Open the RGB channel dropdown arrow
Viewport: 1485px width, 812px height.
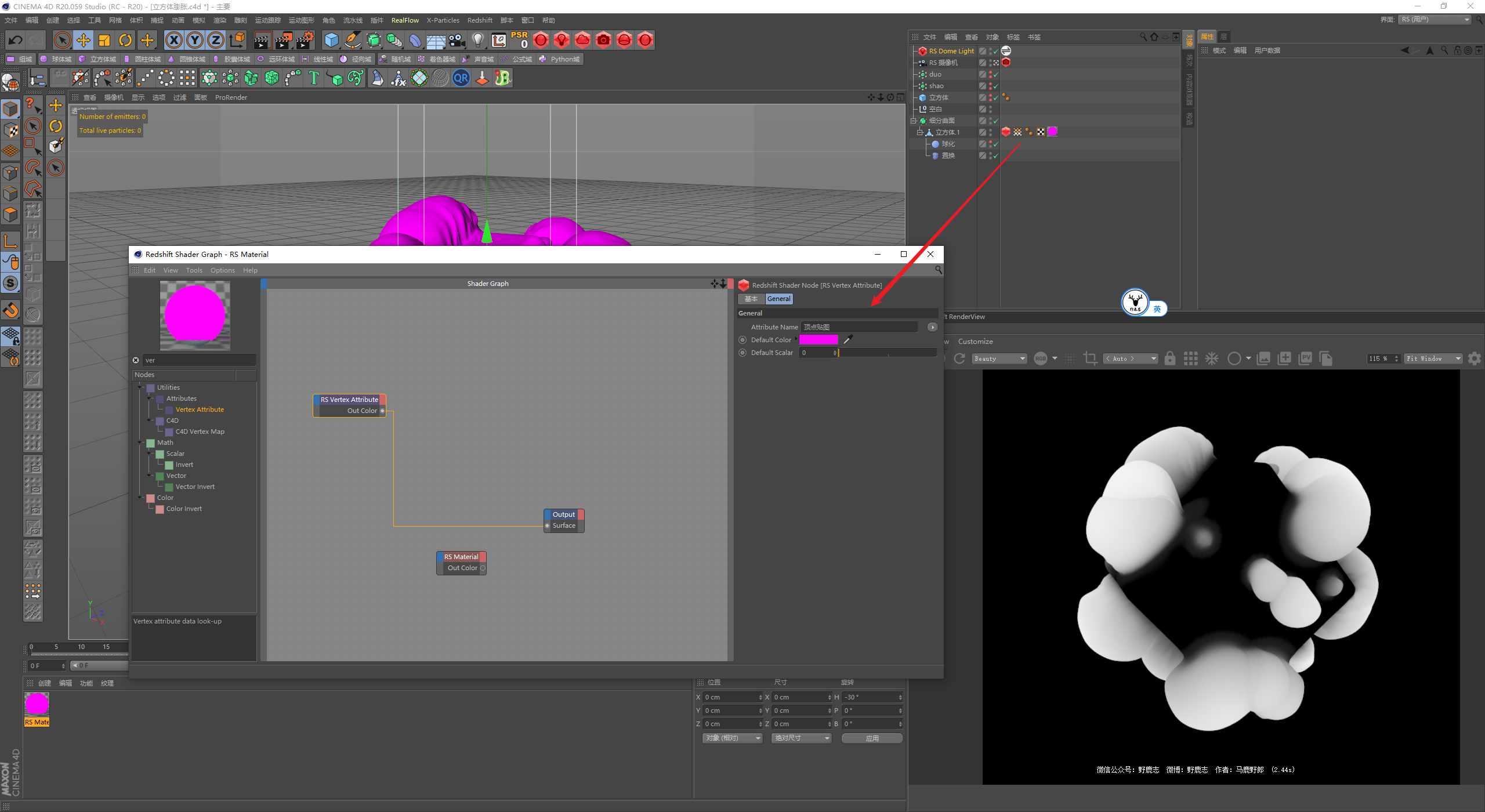coord(1055,358)
